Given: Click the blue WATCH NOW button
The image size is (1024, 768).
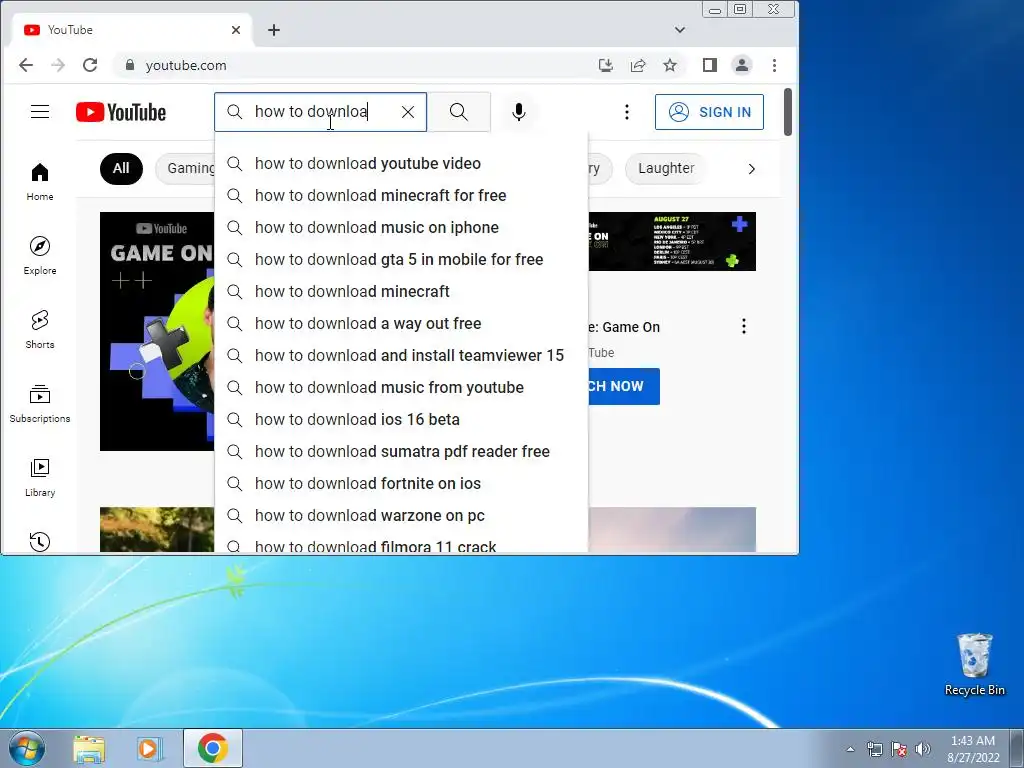Looking at the screenshot, I should 624,386.
